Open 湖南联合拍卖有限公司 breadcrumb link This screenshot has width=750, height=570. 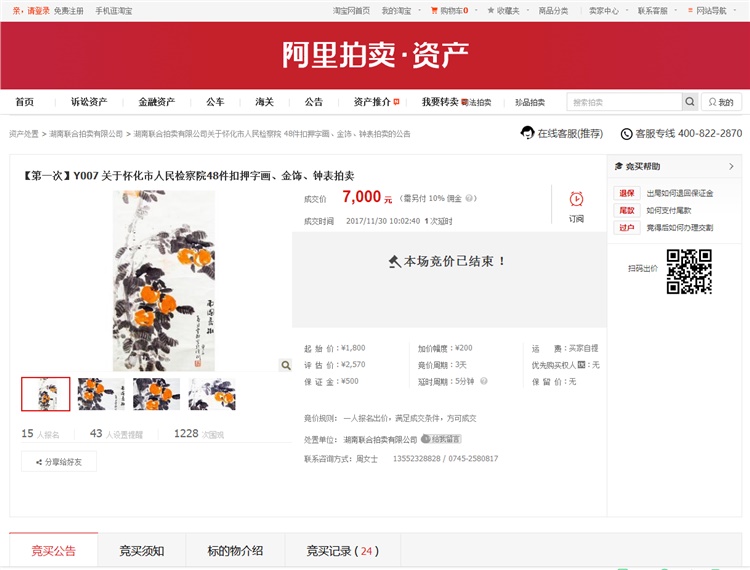click(x=86, y=133)
